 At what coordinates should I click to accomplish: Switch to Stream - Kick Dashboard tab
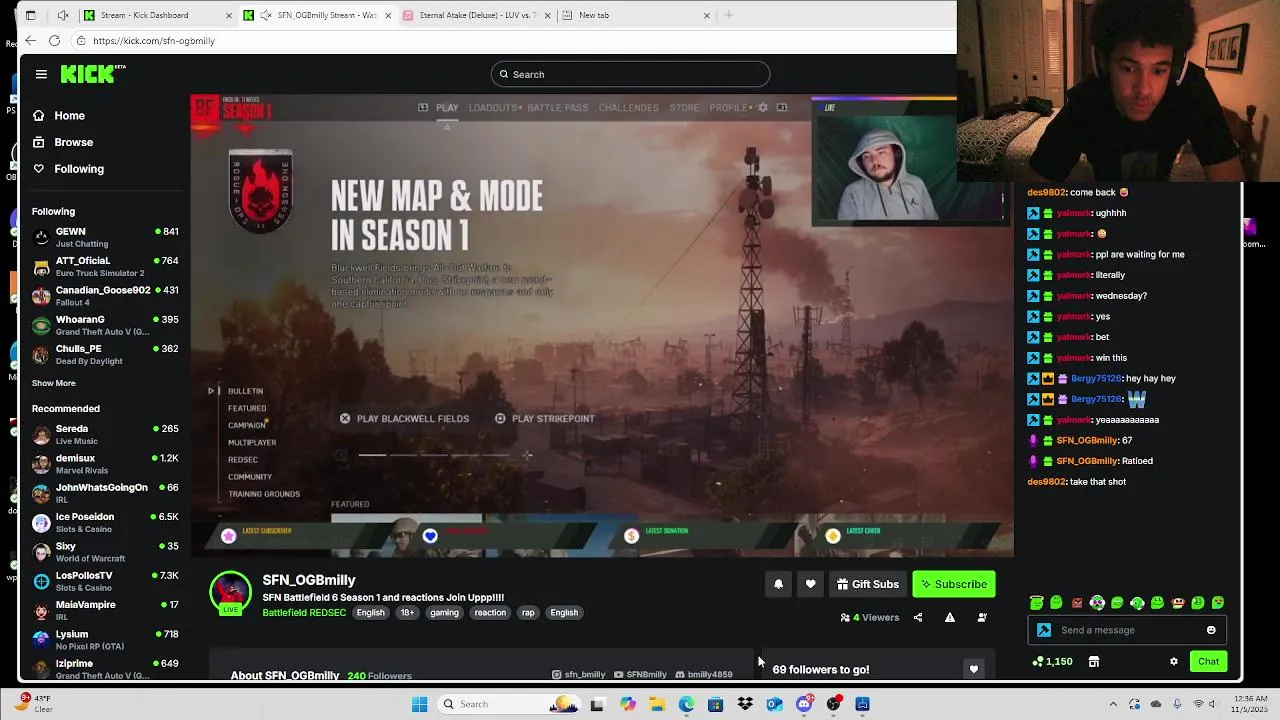[x=159, y=15]
